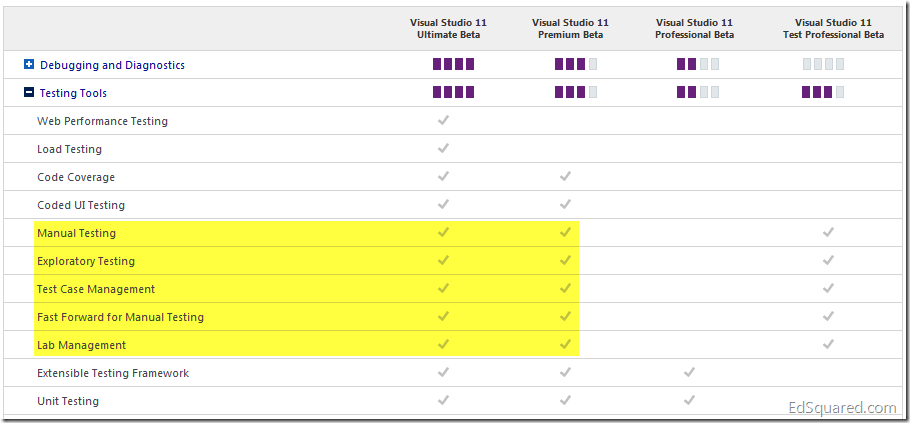Screen dimensions: 910x423
Task: Click the Exploratory Testing row label
Action: (x=86, y=261)
